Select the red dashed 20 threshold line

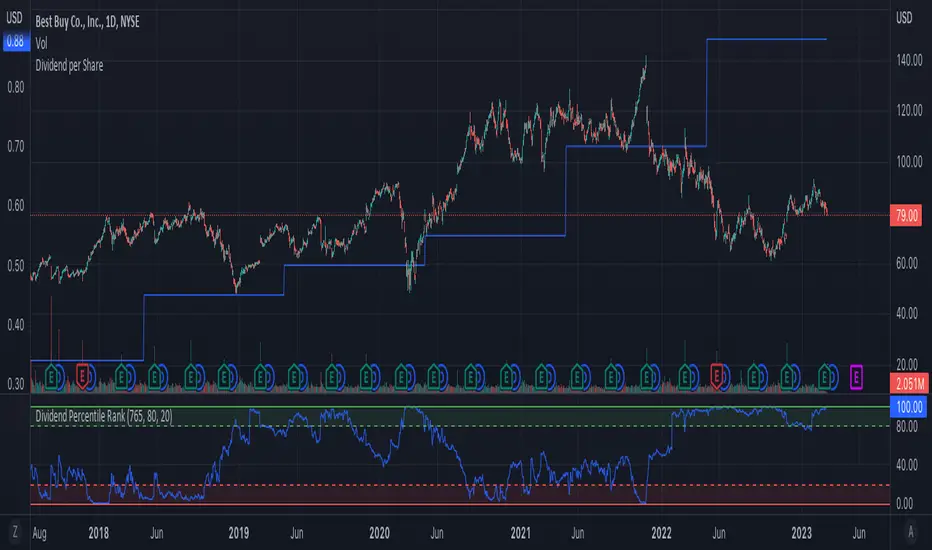pyautogui.click(x=460, y=485)
